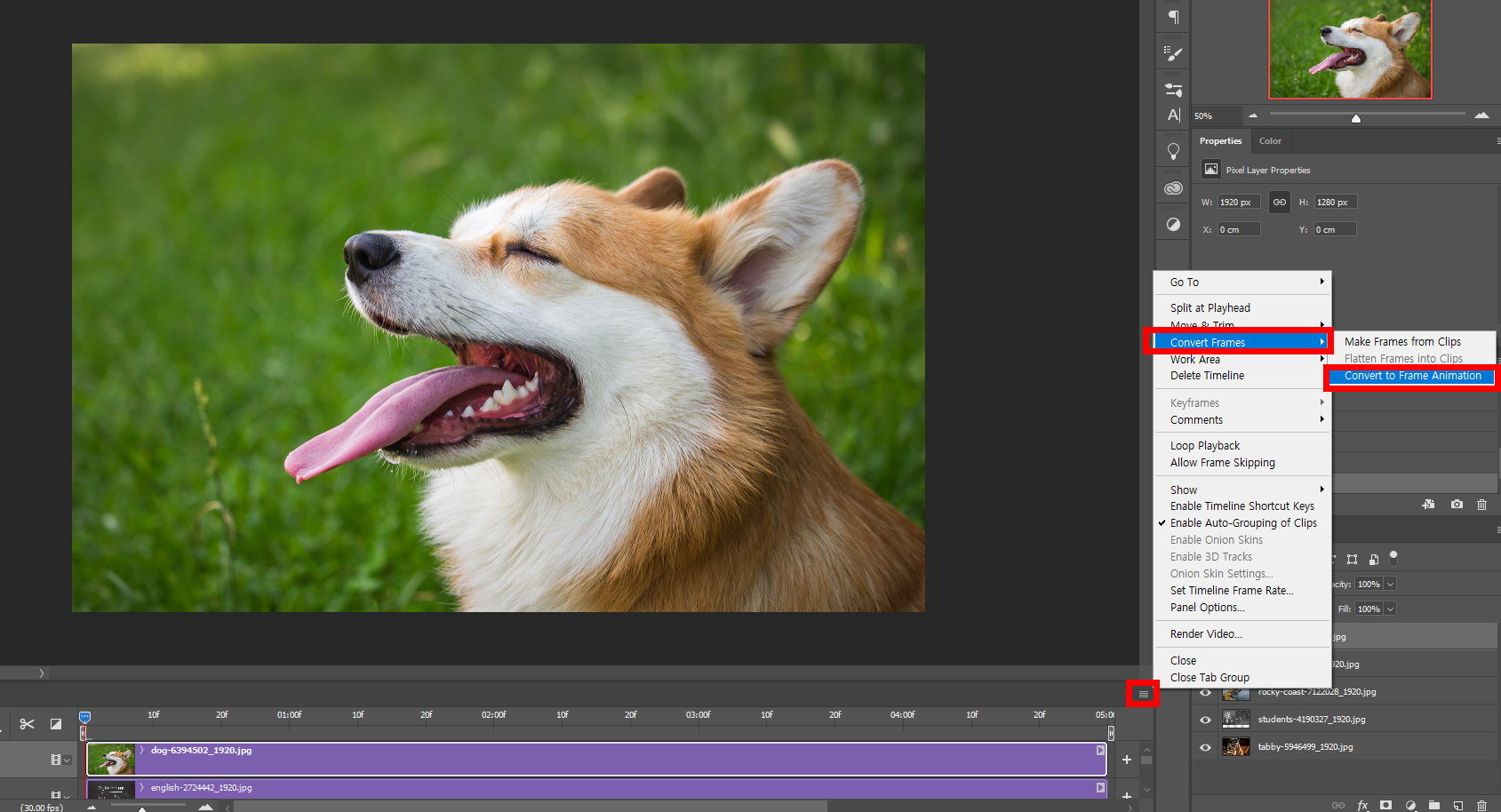The width and height of the screenshot is (1501, 812).
Task: Click Navigator zoom-out small mountain icon
Action: click(1253, 115)
